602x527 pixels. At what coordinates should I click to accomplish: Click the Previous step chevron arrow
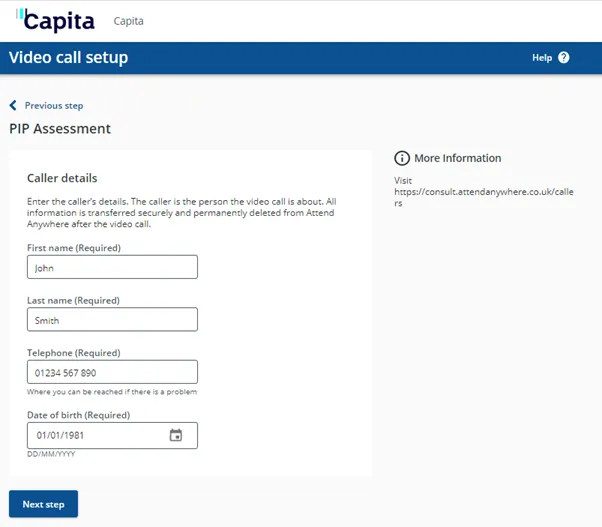pos(13,105)
